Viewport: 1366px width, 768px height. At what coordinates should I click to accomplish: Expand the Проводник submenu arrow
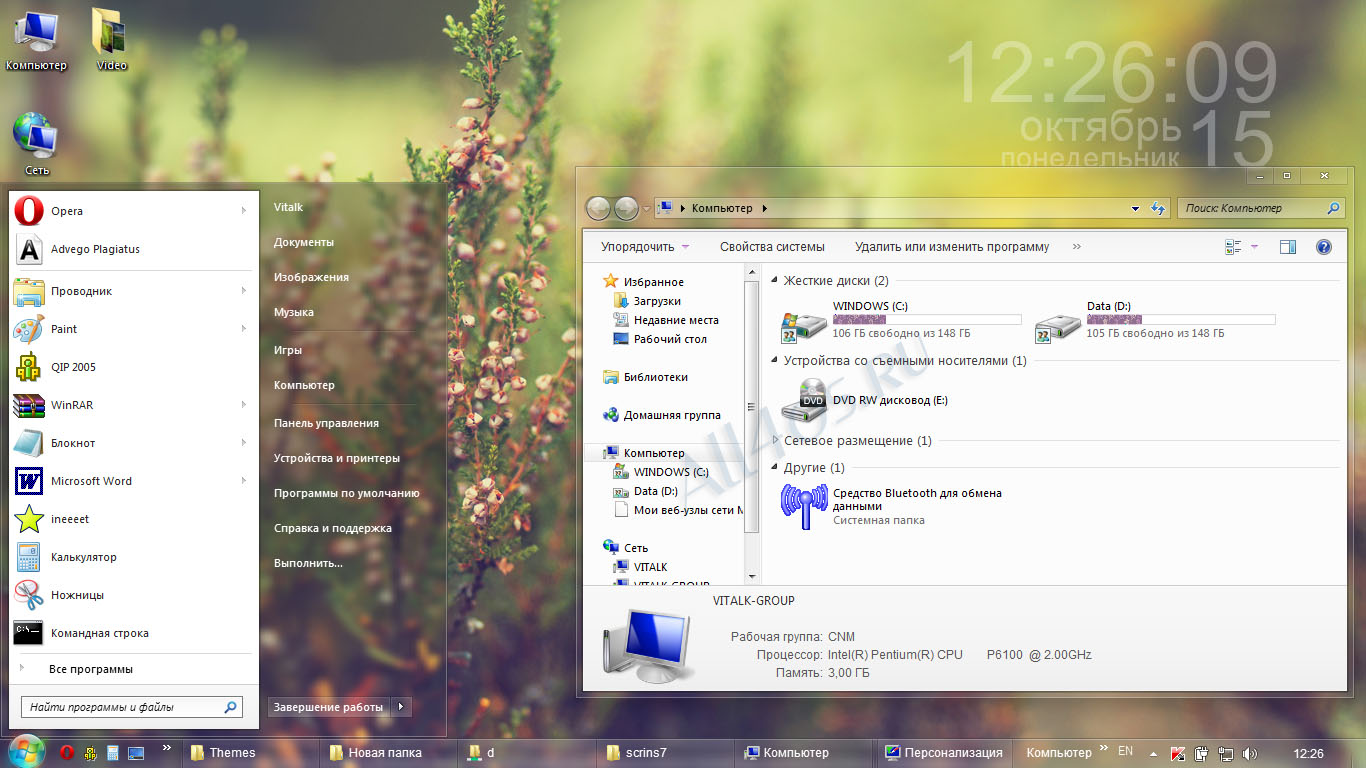[x=243, y=291]
